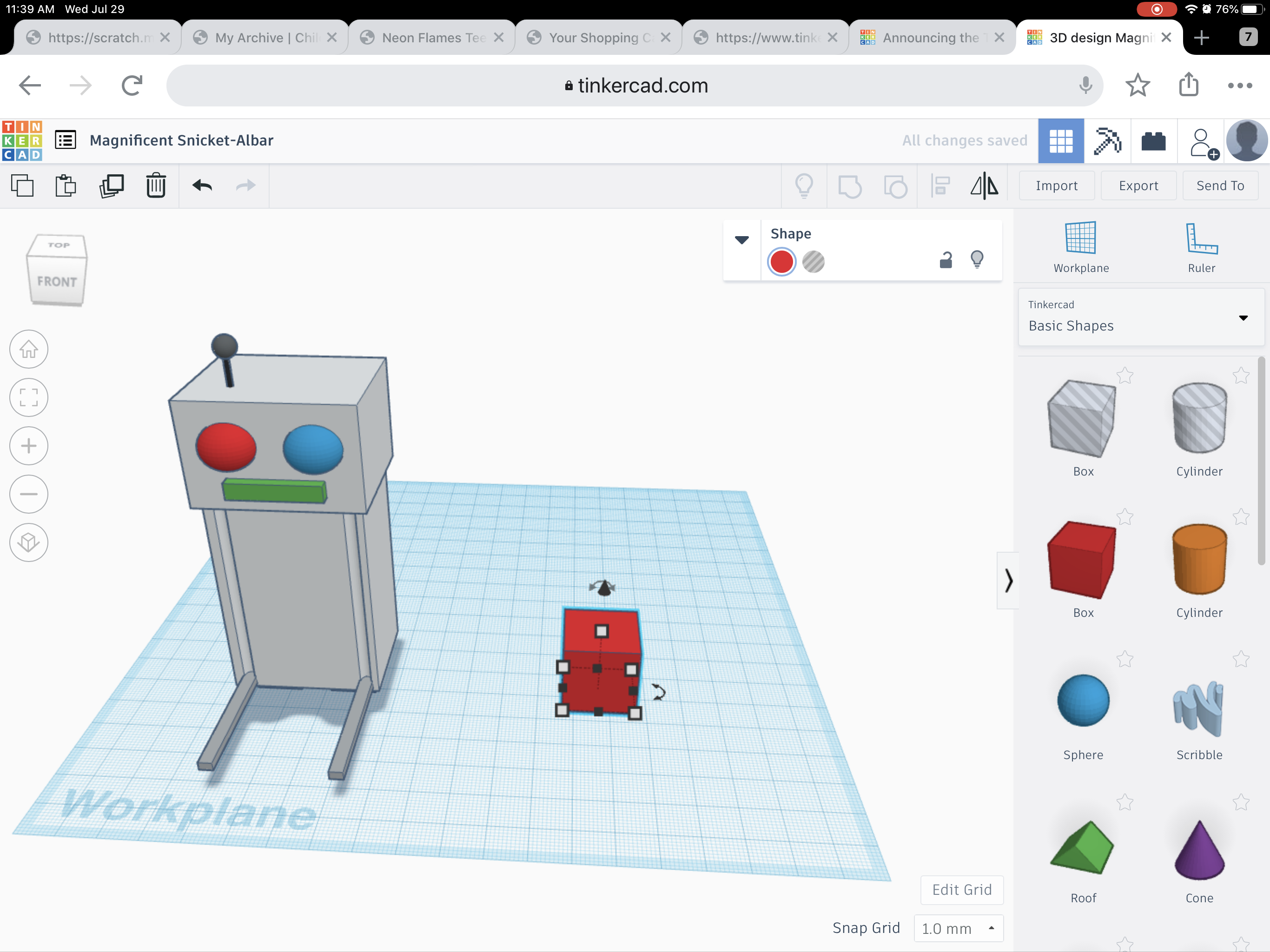Image resolution: width=1270 pixels, height=952 pixels.
Task: Click the Group shapes icon
Action: tap(850, 186)
